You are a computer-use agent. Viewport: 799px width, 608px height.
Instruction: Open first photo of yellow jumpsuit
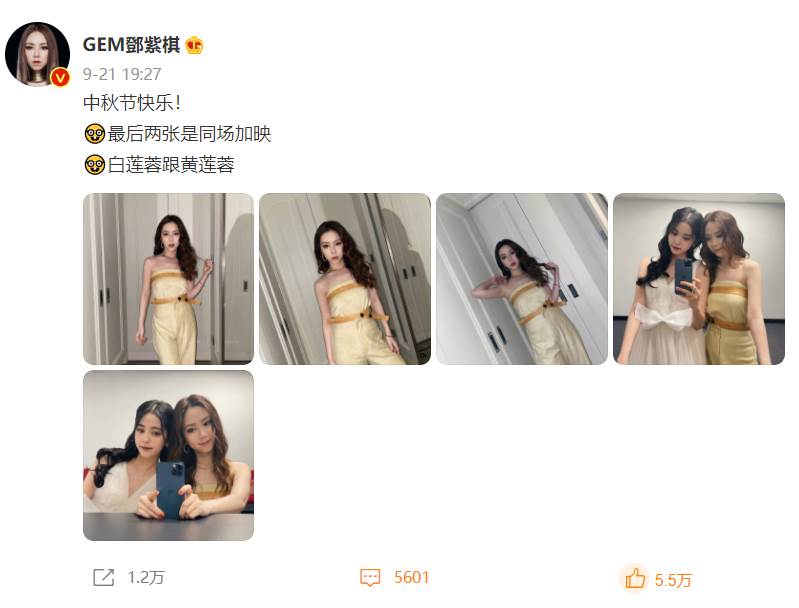point(168,279)
